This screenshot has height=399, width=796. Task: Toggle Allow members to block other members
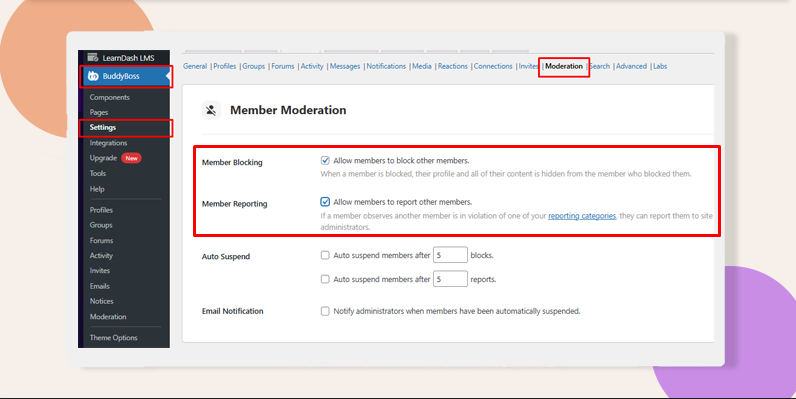[325, 160]
